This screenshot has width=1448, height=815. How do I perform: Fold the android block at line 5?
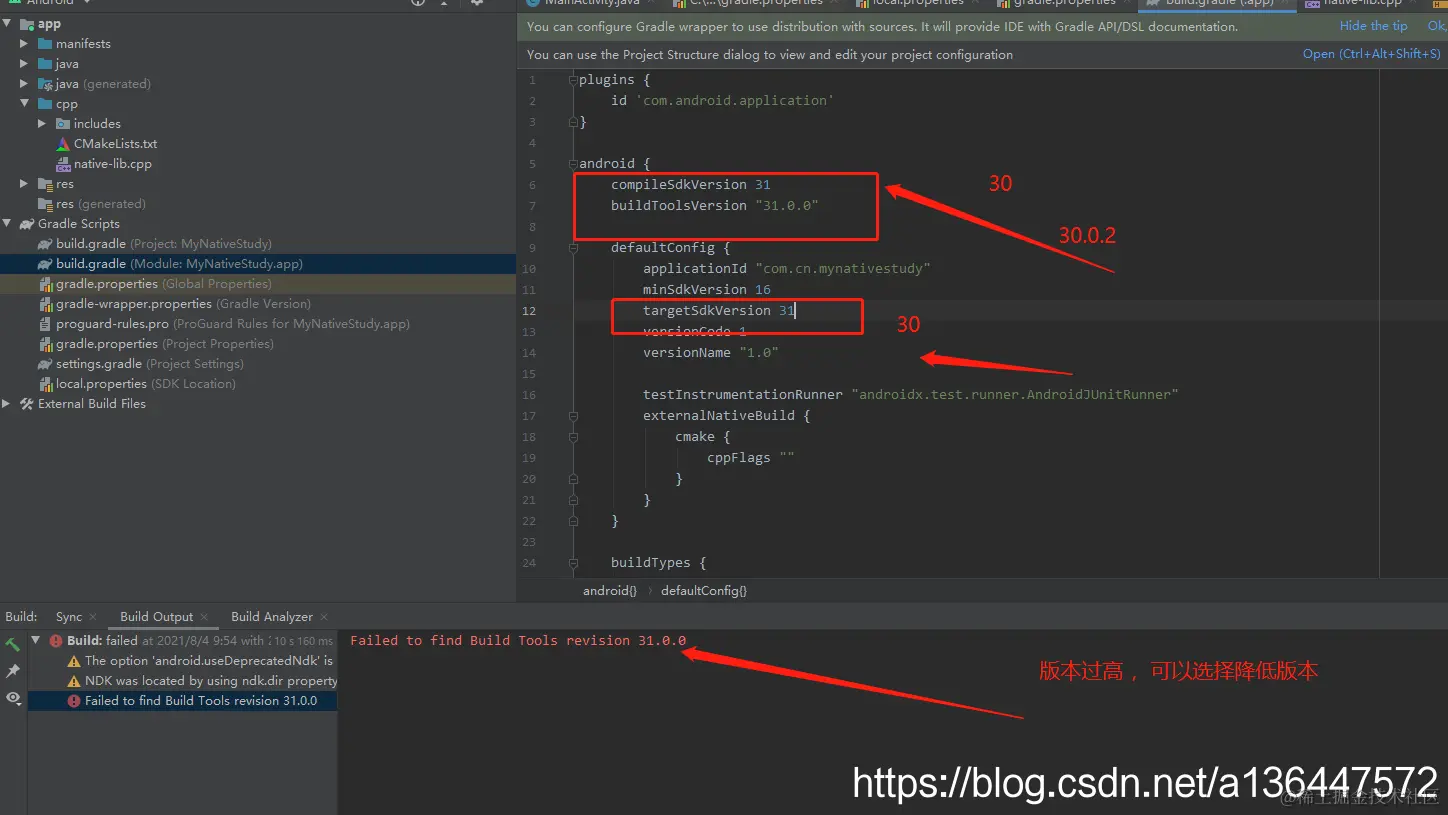573,164
